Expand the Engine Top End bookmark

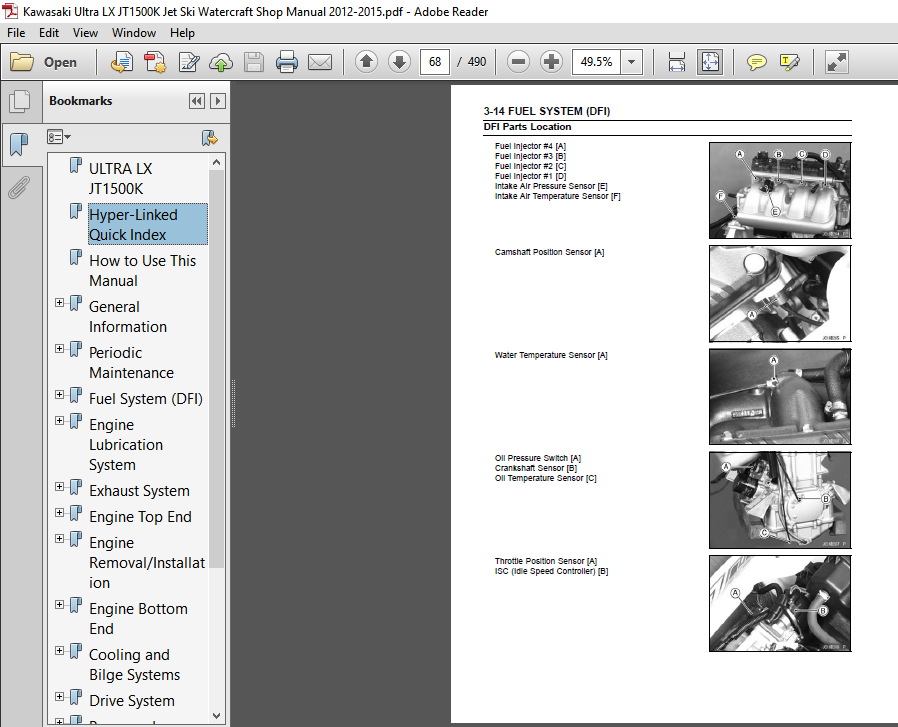tap(60, 512)
